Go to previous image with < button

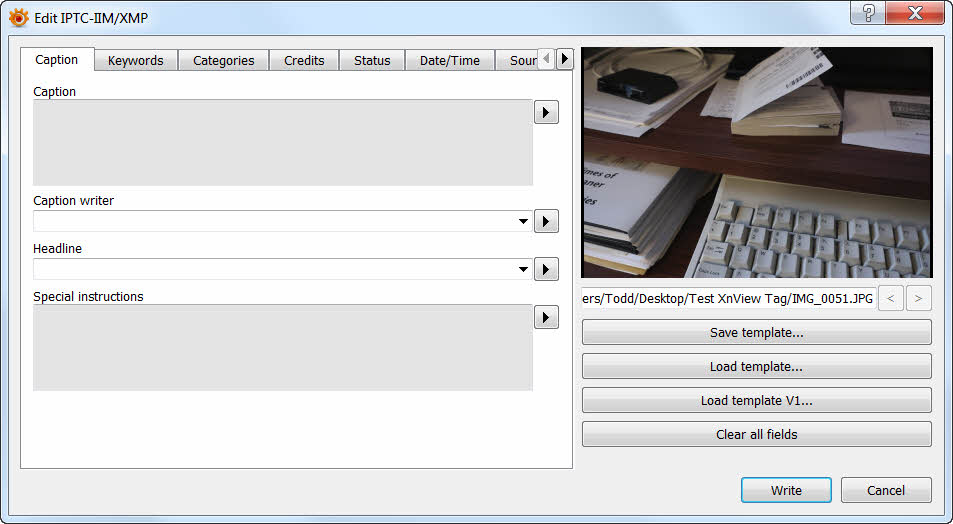point(890,298)
